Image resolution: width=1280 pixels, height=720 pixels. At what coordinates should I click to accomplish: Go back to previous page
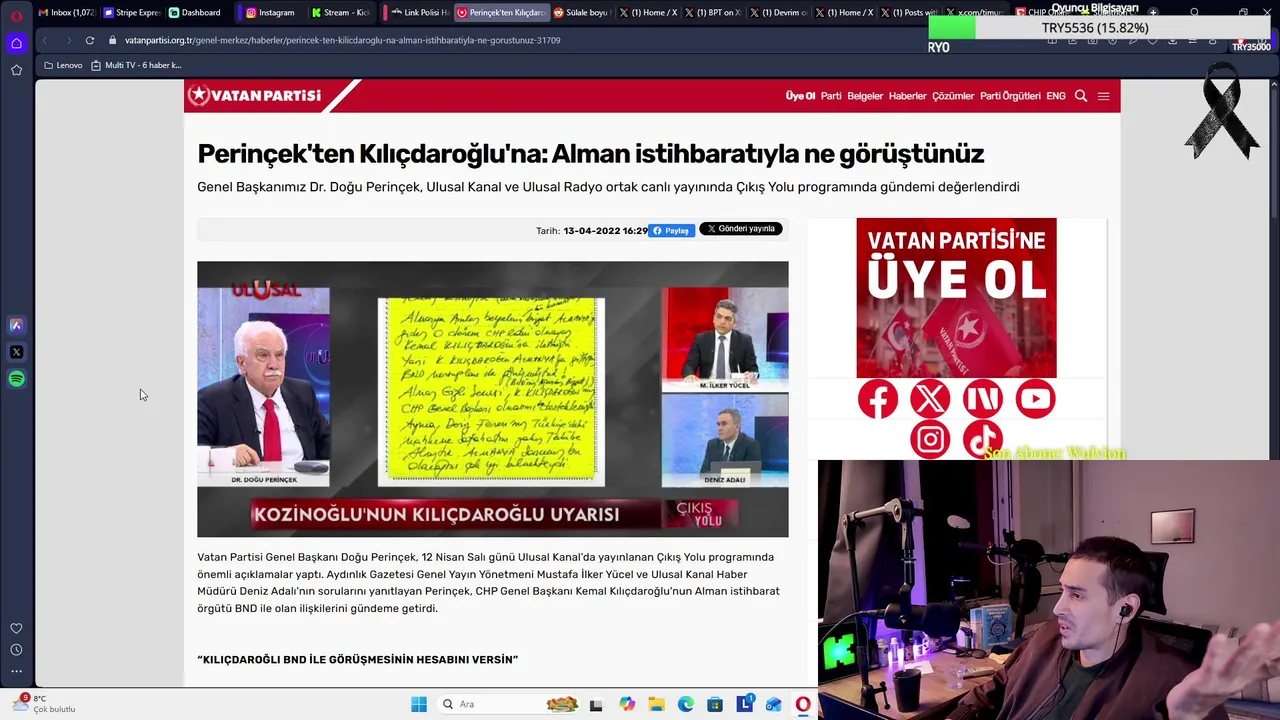45,40
